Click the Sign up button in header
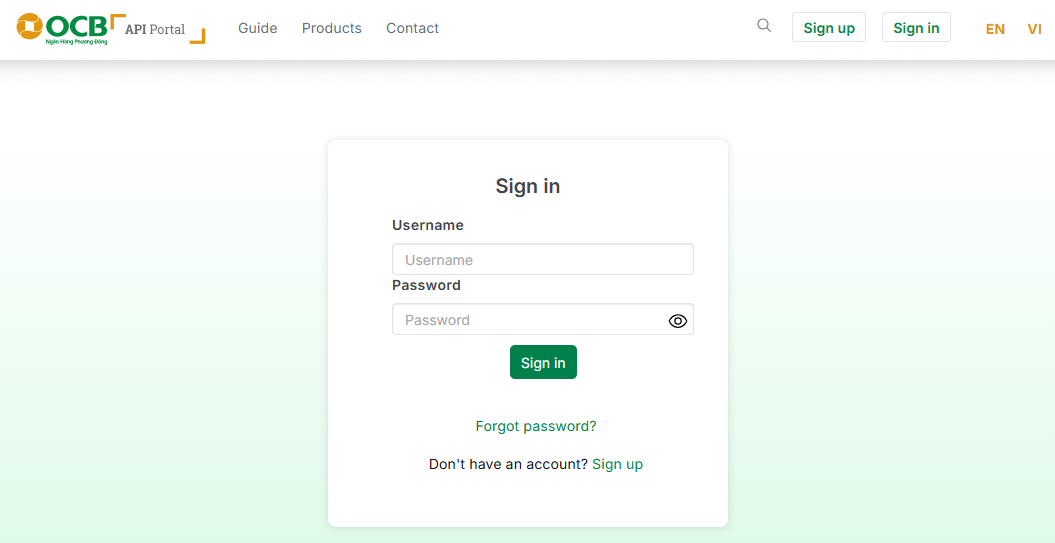Screen dimensions: 1055x543 (x=829, y=28)
